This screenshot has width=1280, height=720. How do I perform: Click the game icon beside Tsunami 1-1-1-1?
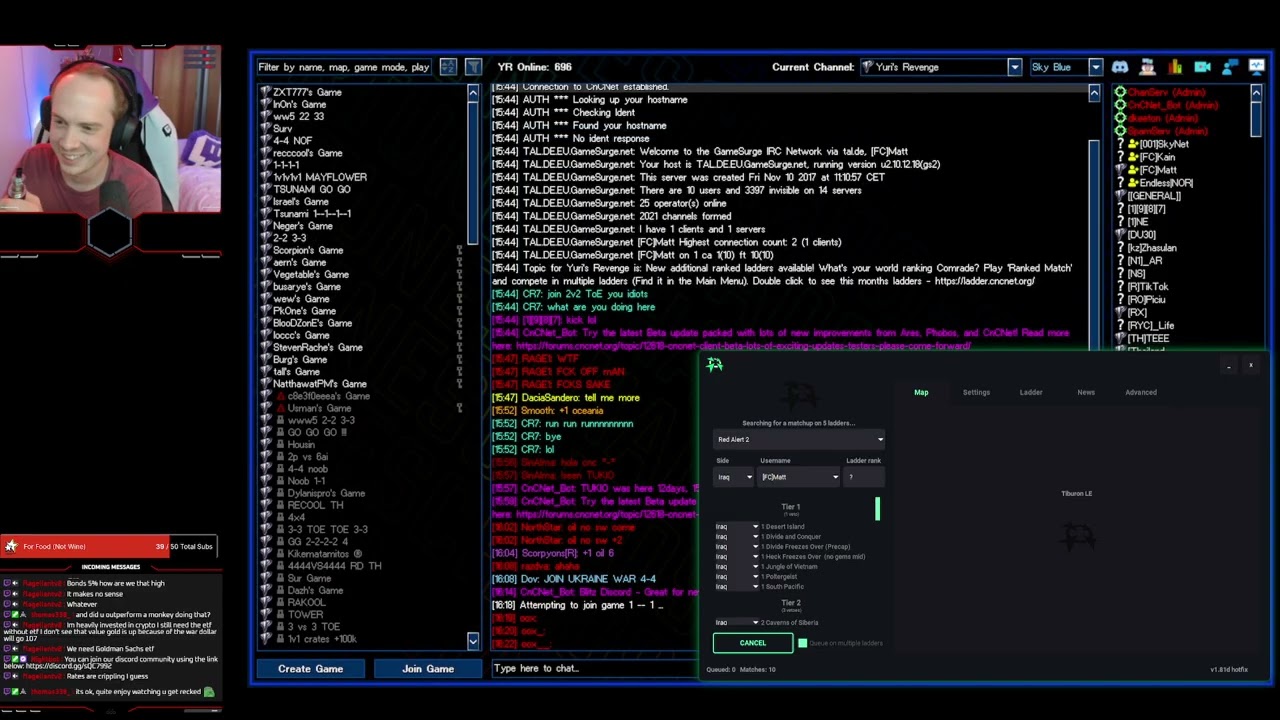pyautogui.click(x=265, y=213)
